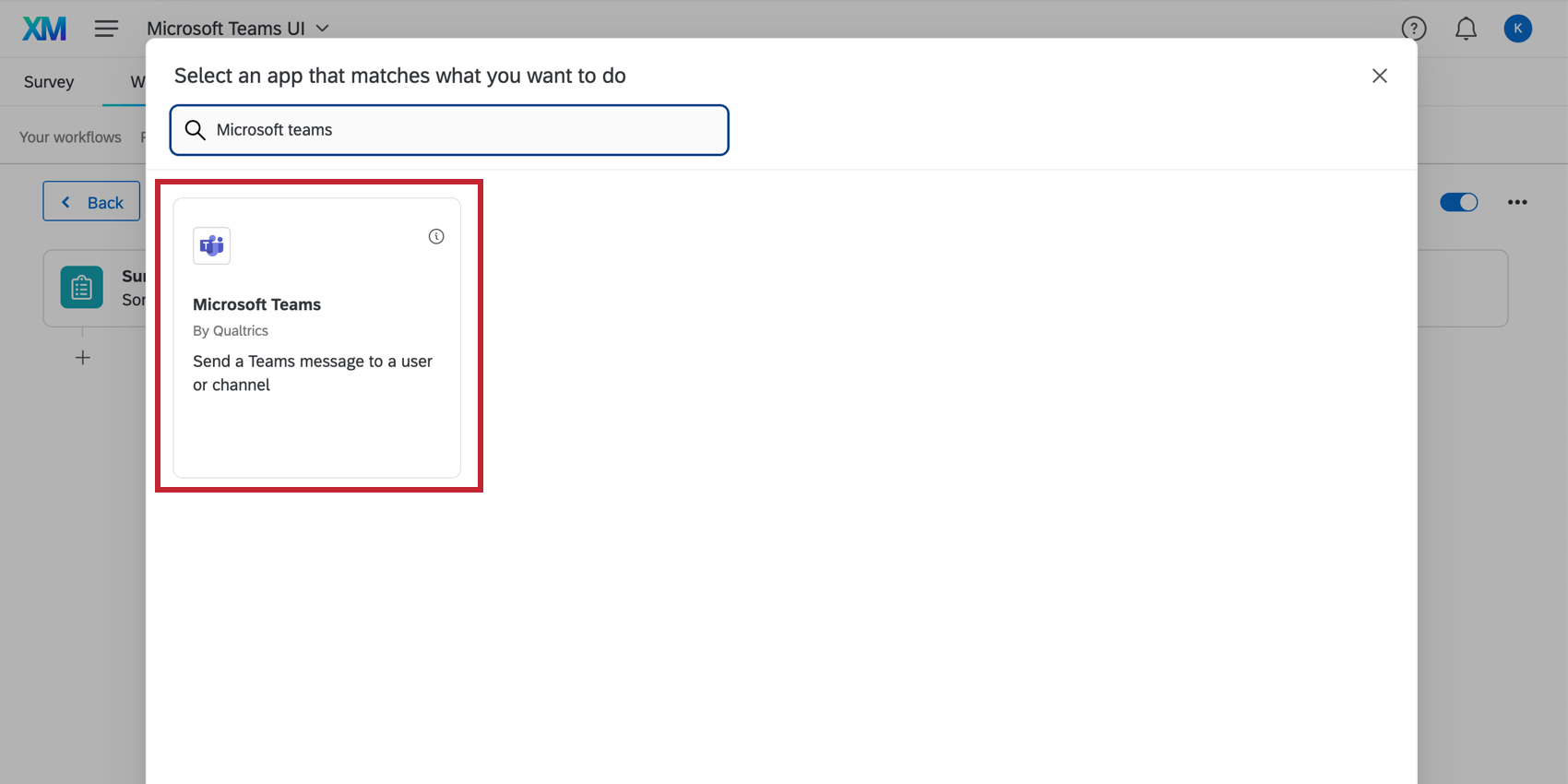This screenshot has width=1568, height=784.
Task: Click the magnifier search icon
Action: (195, 130)
